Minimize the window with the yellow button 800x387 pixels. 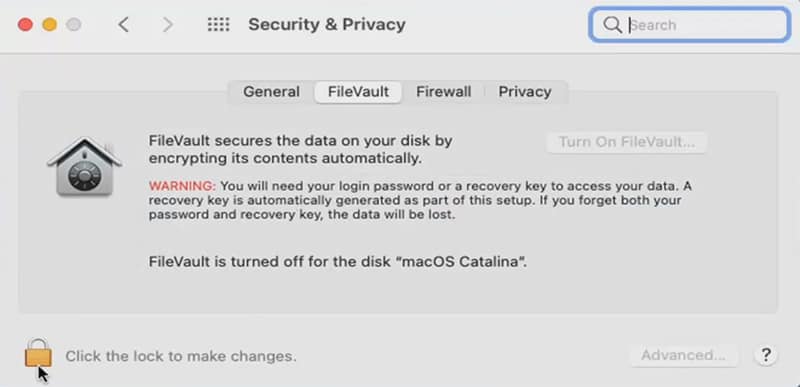point(49,24)
